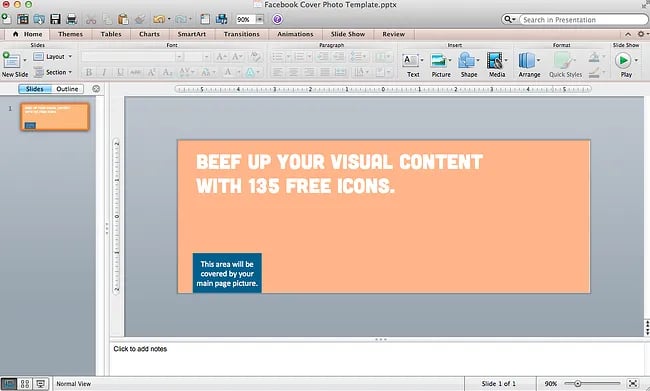The width and height of the screenshot is (650, 391).
Task: Open the zoom percentage dropdown in toolbar
Action: (x=260, y=19)
